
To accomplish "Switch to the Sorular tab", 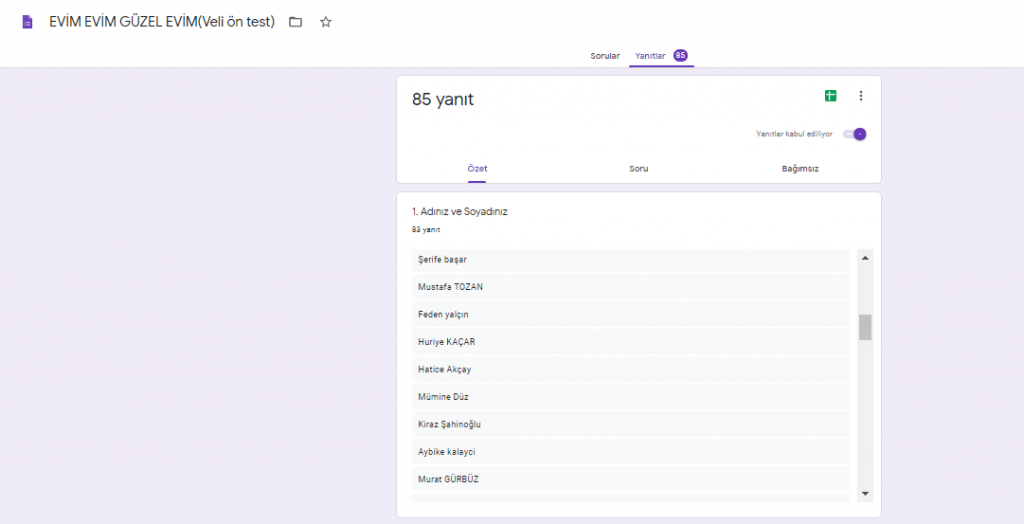I will 604,56.
